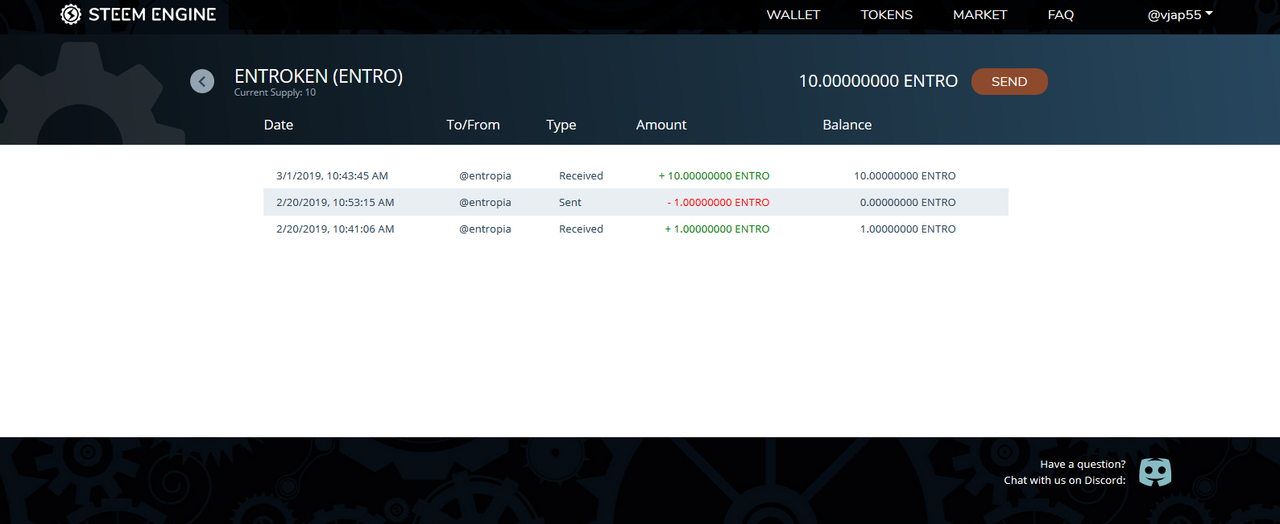
Task: Select the 2/20/2019, 10:41:06 AM date
Action: [x=335, y=229]
